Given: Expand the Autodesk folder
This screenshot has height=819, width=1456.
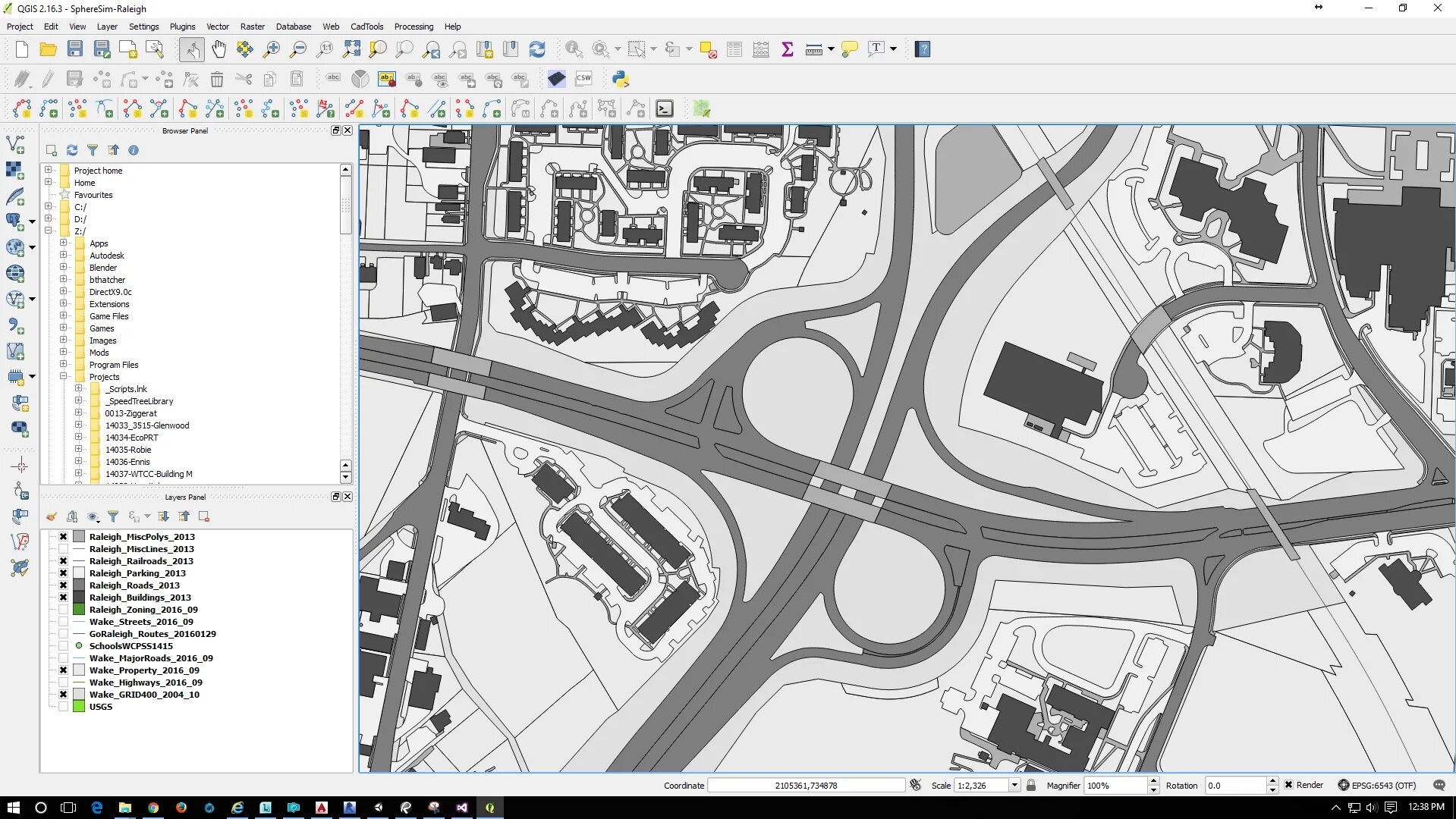Looking at the screenshot, I should pos(64,255).
